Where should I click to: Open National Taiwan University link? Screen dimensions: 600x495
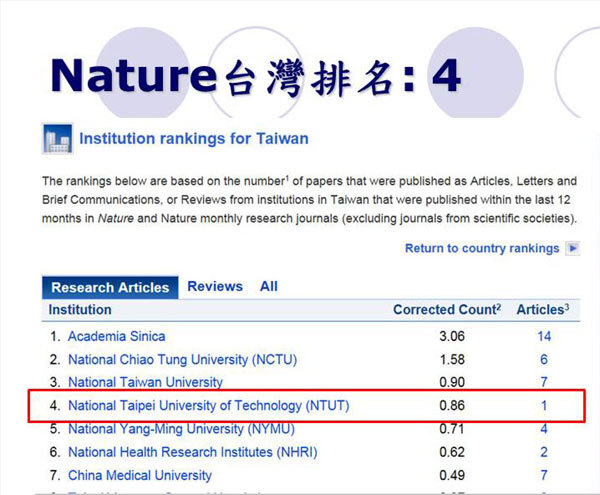(145, 382)
